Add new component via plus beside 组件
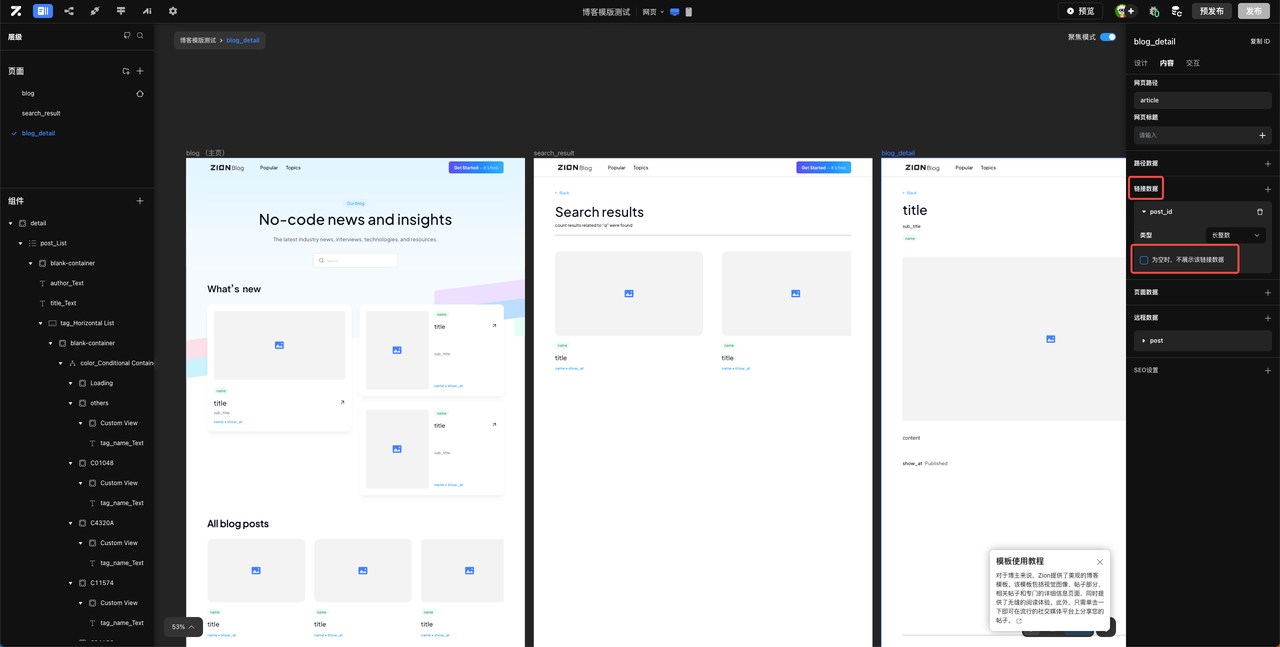This screenshot has height=647, width=1280. (140, 201)
